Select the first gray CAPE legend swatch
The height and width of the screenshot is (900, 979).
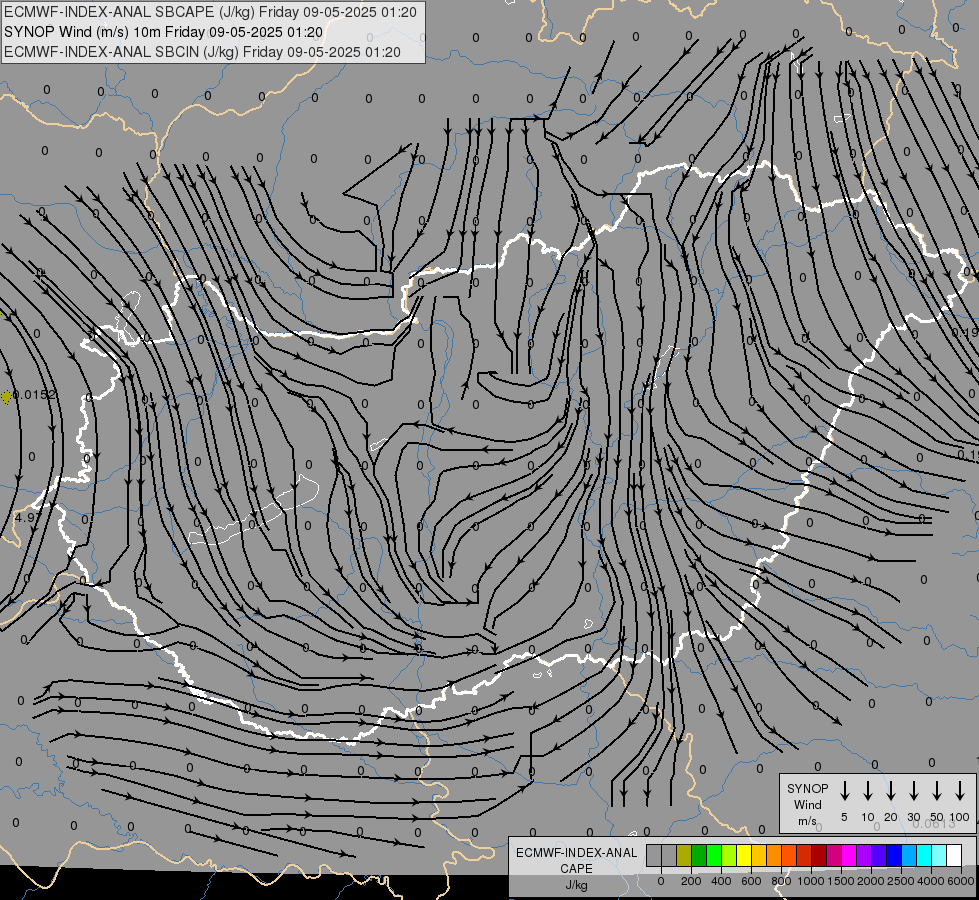pos(654,855)
